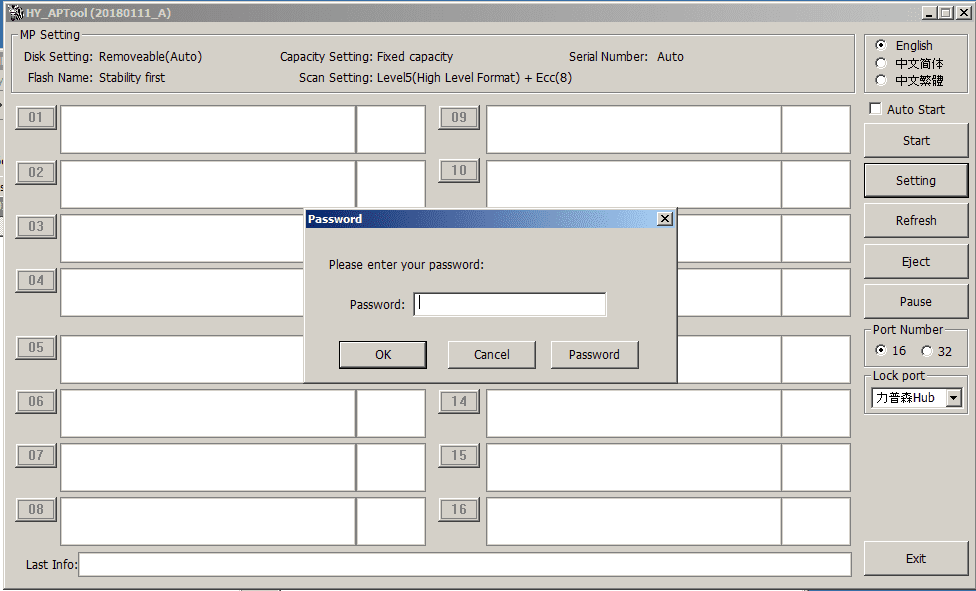
Task: Click the Exit button
Action: pyautogui.click(x=916, y=559)
